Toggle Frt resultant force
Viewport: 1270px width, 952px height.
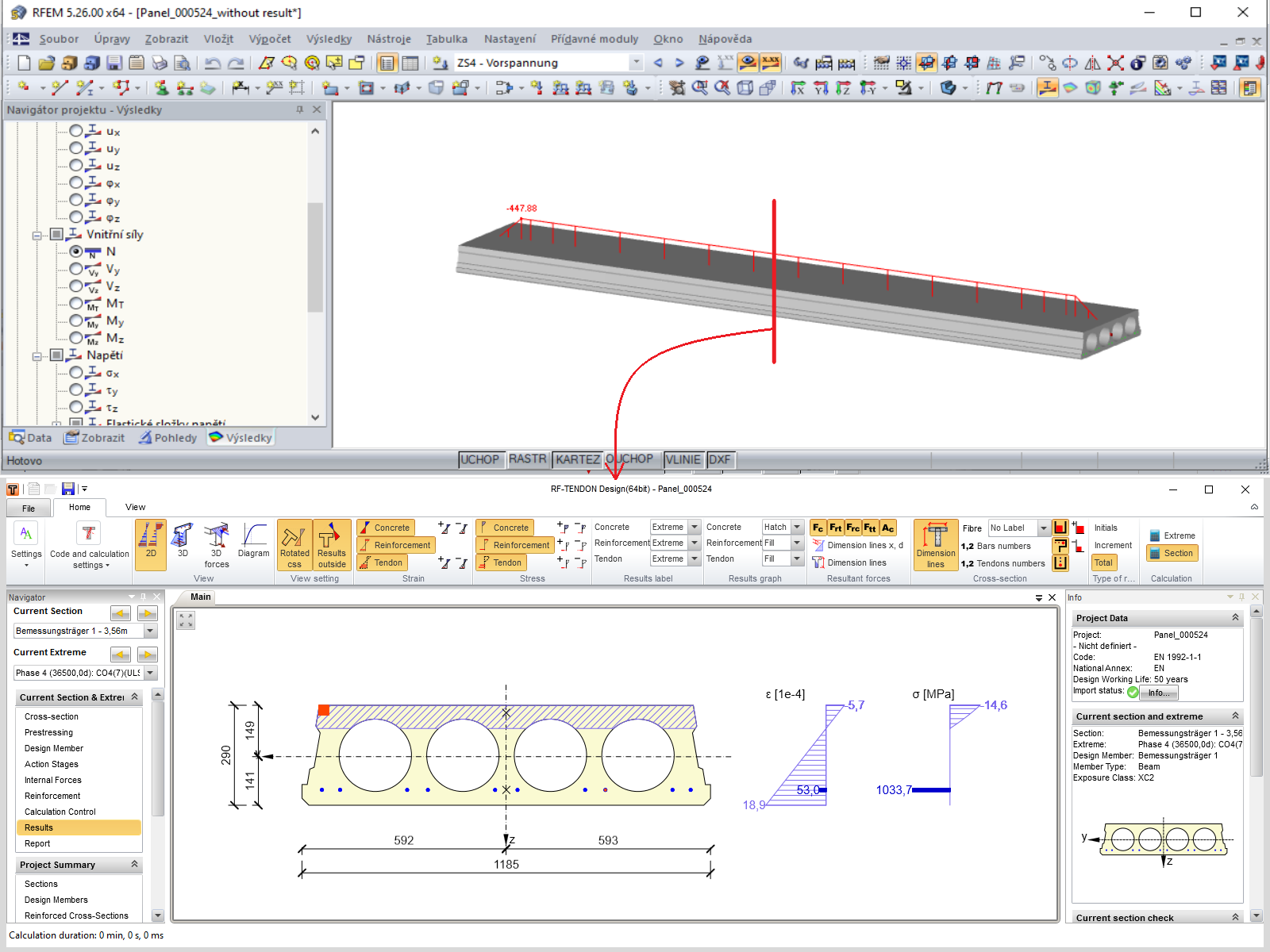tap(836, 528)
